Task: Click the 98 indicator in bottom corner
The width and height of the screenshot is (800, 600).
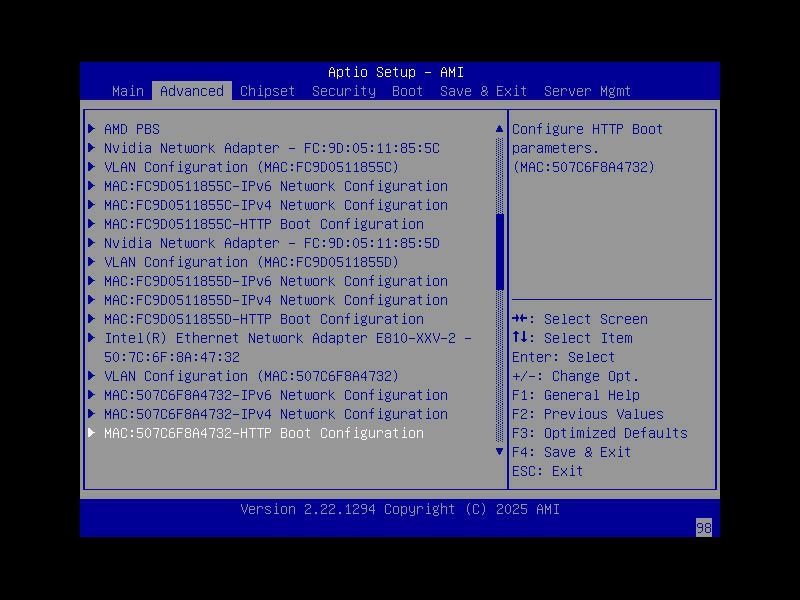Action: tap(704, 528)
